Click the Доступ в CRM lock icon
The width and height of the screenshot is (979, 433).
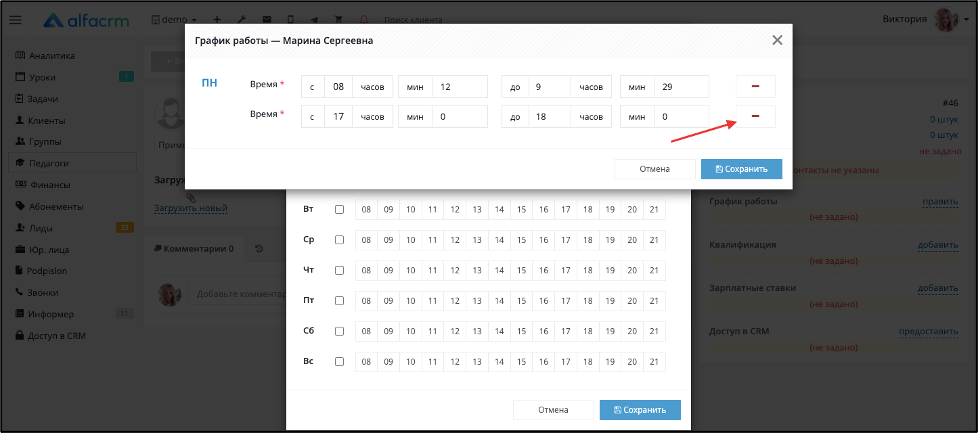tap(20, 336)
